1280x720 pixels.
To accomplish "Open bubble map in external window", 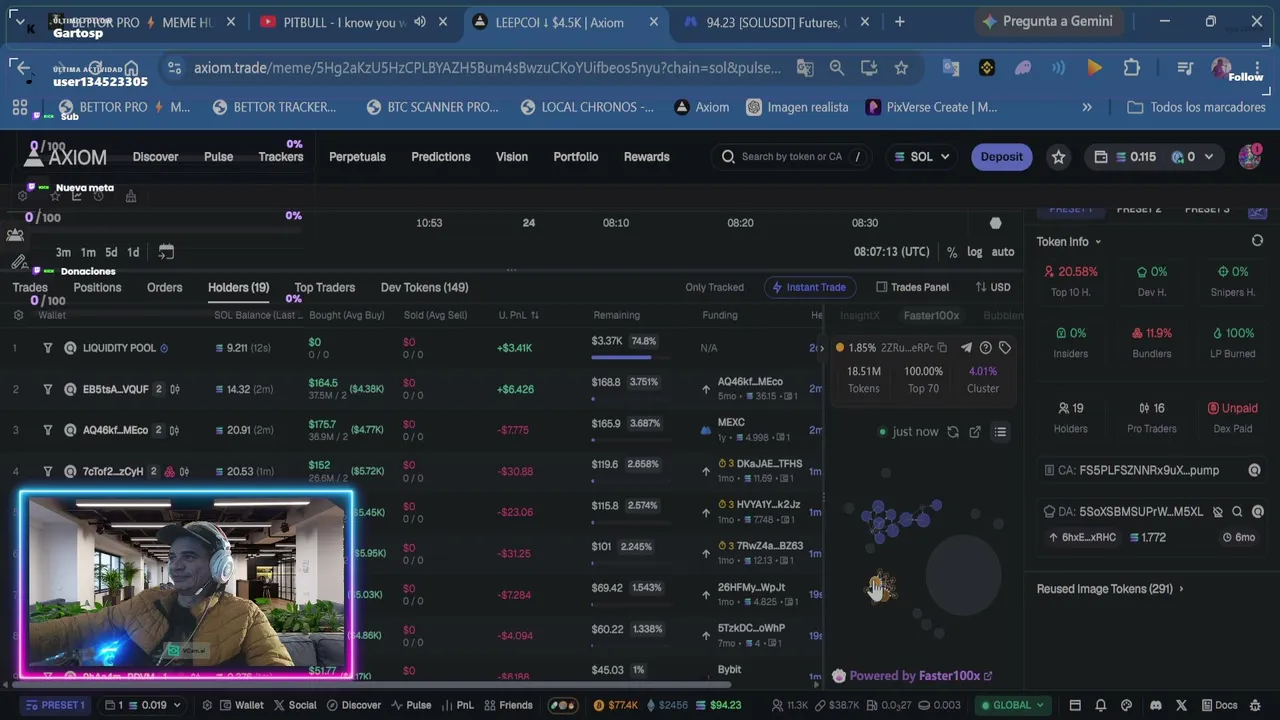I will (975, 432).
